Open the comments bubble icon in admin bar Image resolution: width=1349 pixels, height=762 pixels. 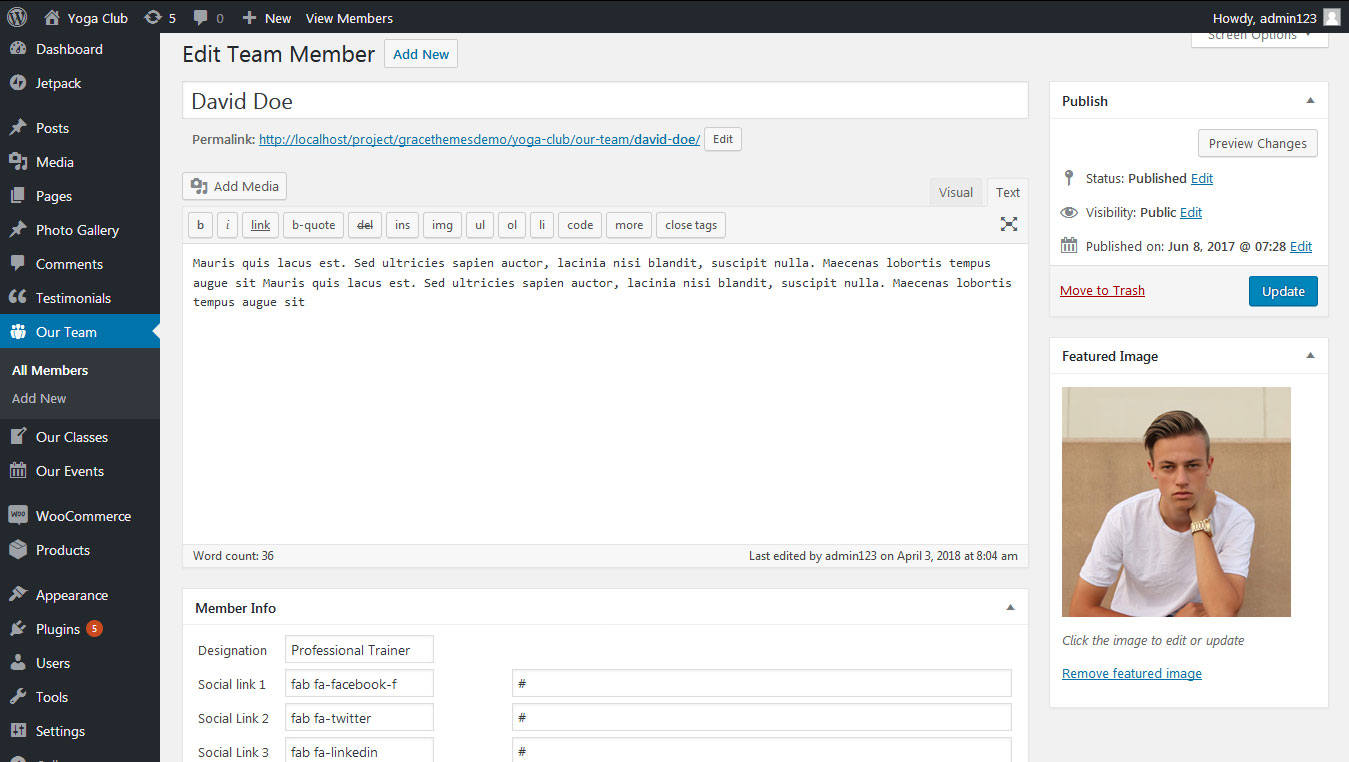click(201, 18)
